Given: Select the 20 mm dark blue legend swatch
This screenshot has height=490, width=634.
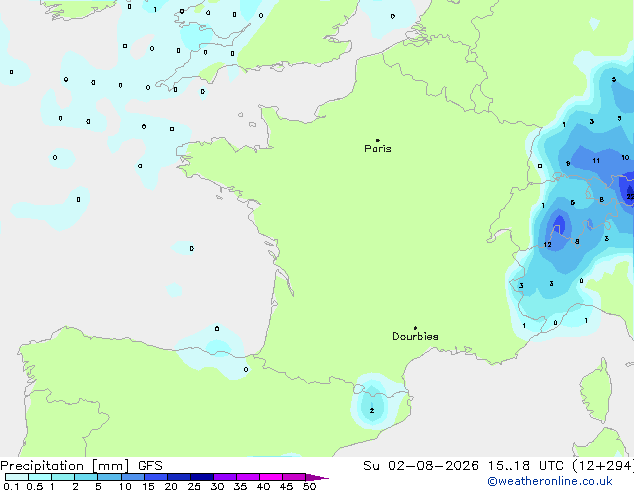Looking at the screenshot, I should click(x=179, y=477).
